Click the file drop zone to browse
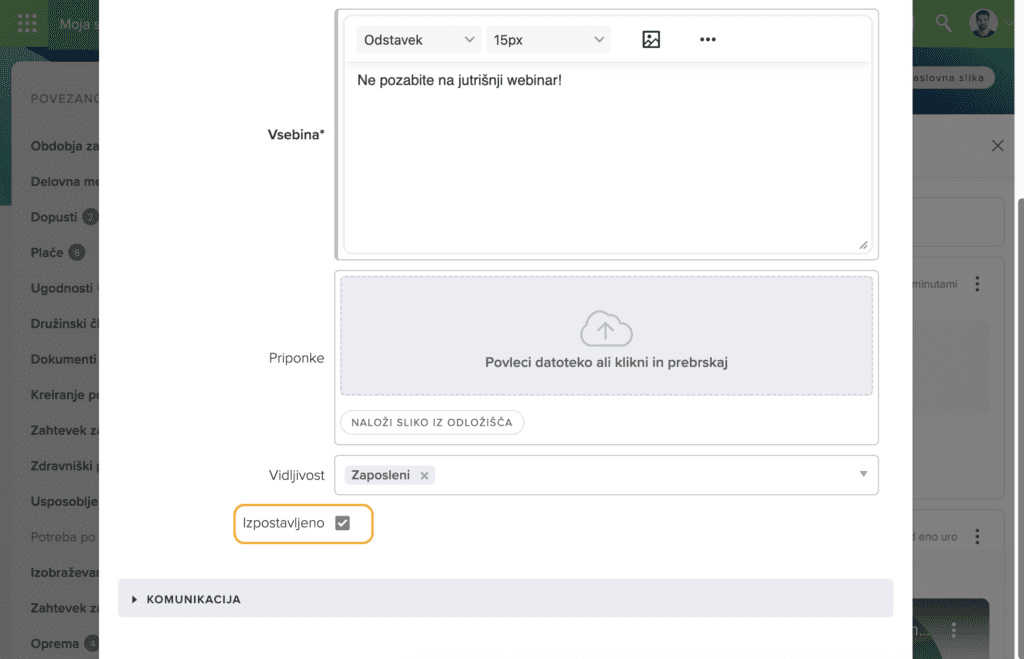 [x=606, y=362]
